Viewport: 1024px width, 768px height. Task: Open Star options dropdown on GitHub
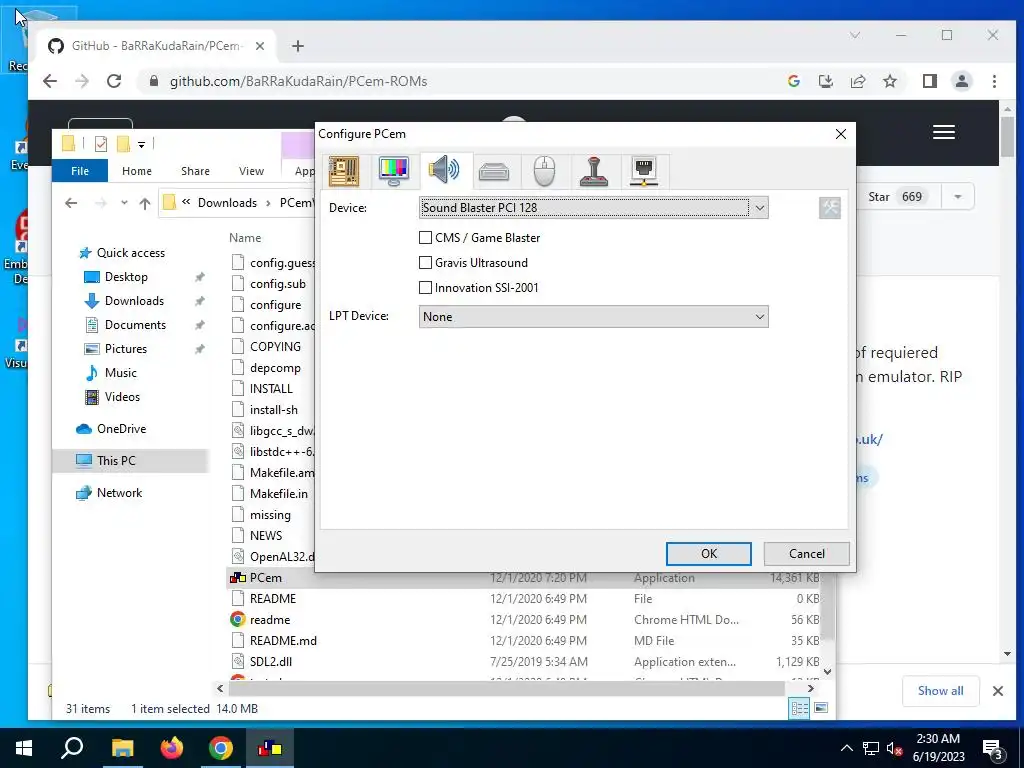point(958,197)
